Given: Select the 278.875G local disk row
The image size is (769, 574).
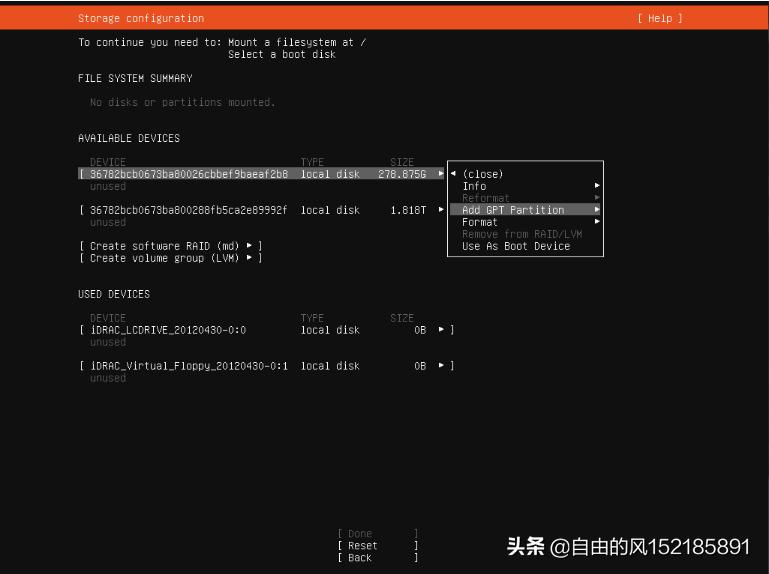Looking at the screenshot, I should point(261,174).
